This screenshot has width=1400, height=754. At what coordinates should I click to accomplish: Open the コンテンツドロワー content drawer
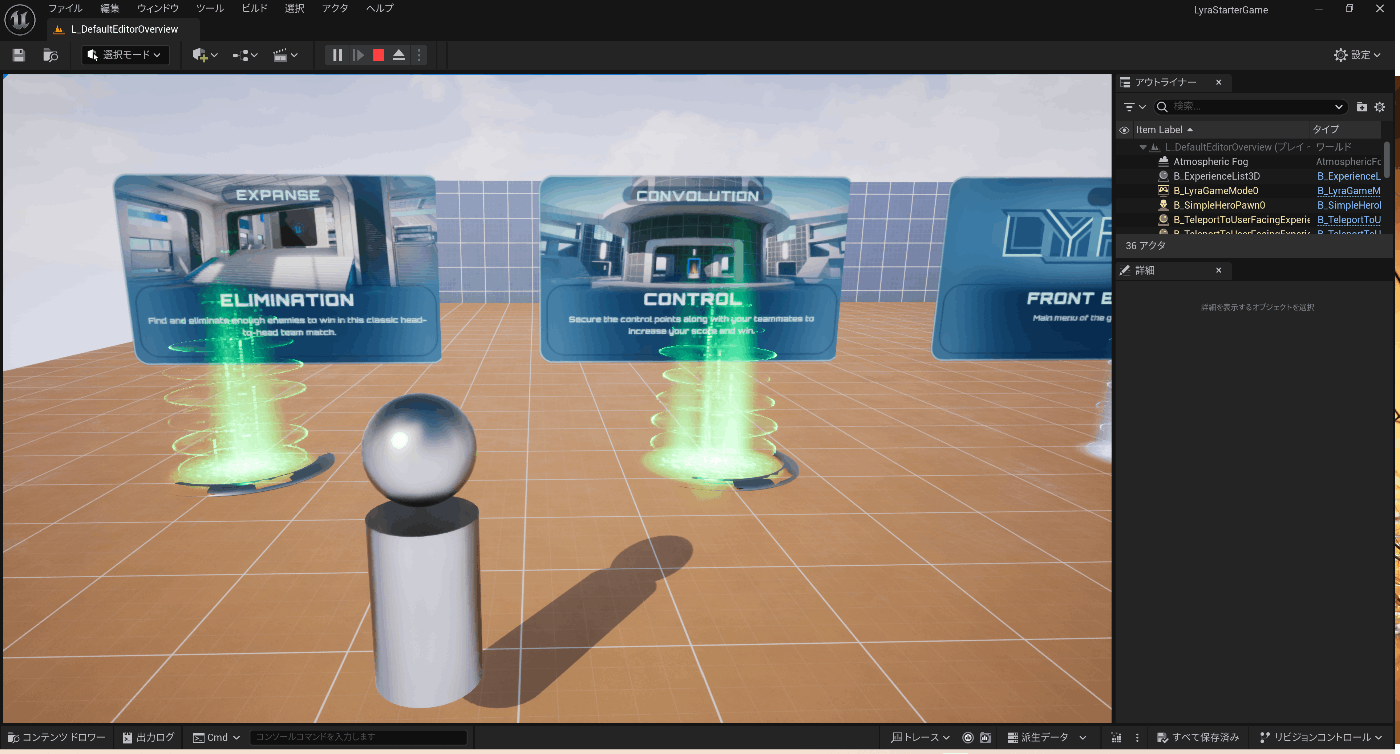click(57, 737)
